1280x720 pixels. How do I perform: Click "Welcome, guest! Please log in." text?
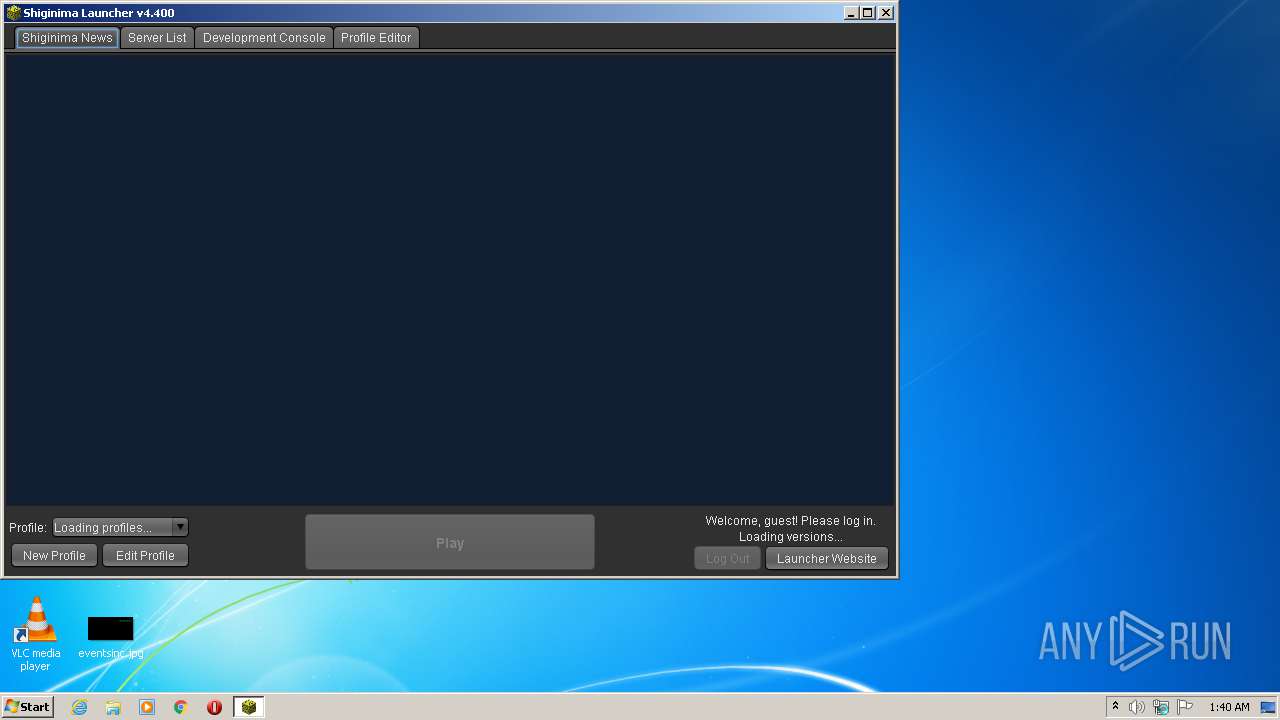(x=790, y=521)
